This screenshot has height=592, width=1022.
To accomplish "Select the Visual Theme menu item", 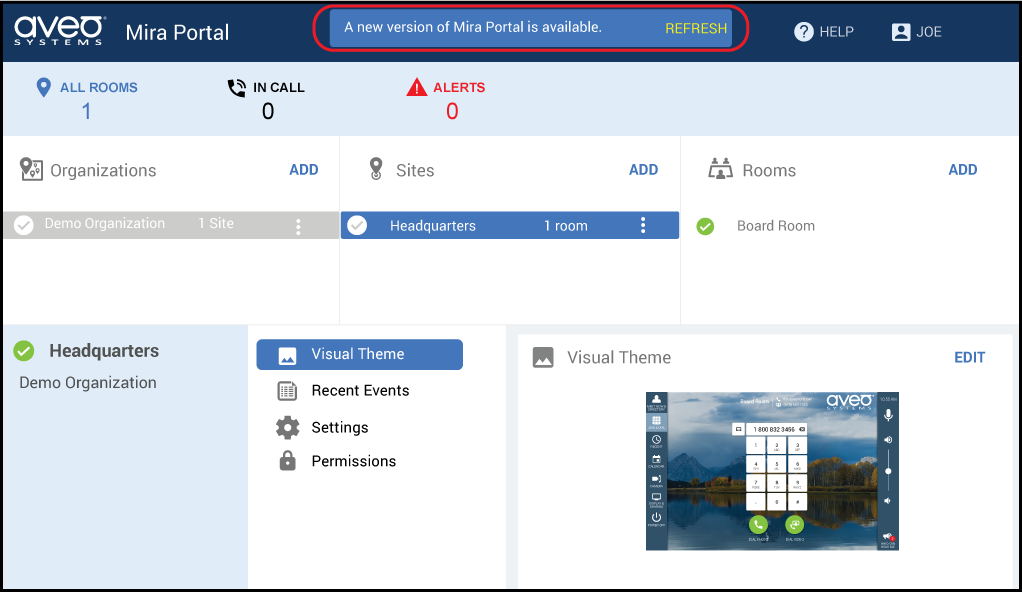I will coord(359,354).
